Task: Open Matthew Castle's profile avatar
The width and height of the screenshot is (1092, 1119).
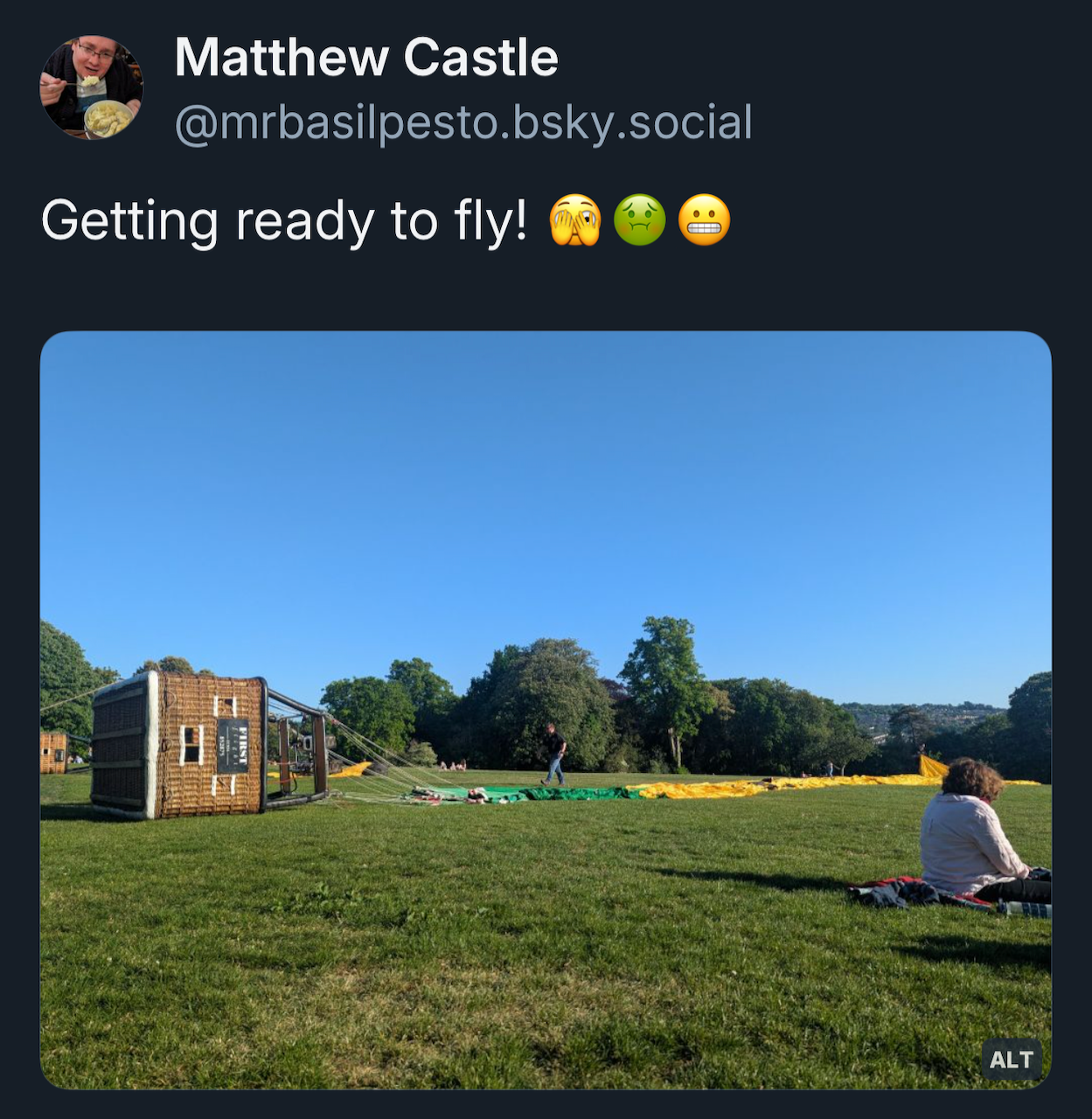Action: (x=91, y=87)
